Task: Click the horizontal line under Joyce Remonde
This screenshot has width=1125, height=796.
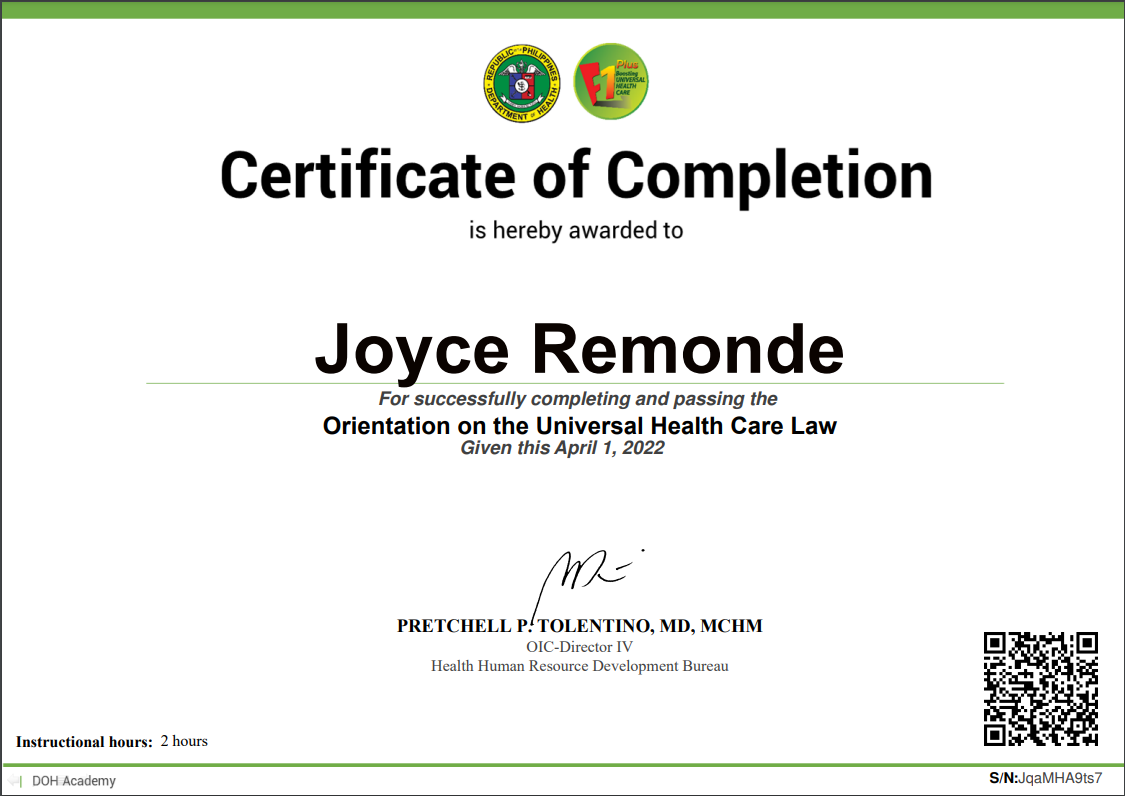Action: tap(578, 381)
